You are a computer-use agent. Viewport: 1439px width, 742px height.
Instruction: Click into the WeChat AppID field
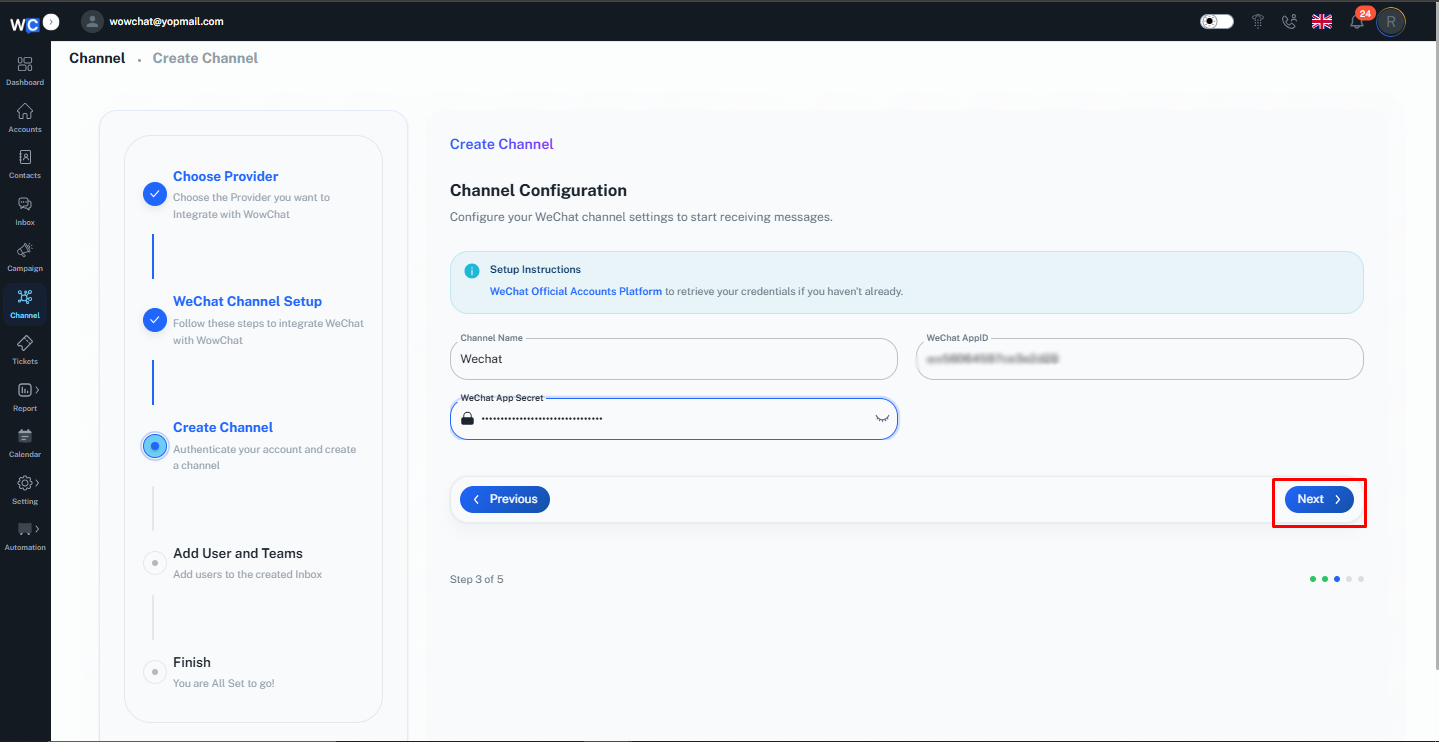click(x=1140, y=359)
